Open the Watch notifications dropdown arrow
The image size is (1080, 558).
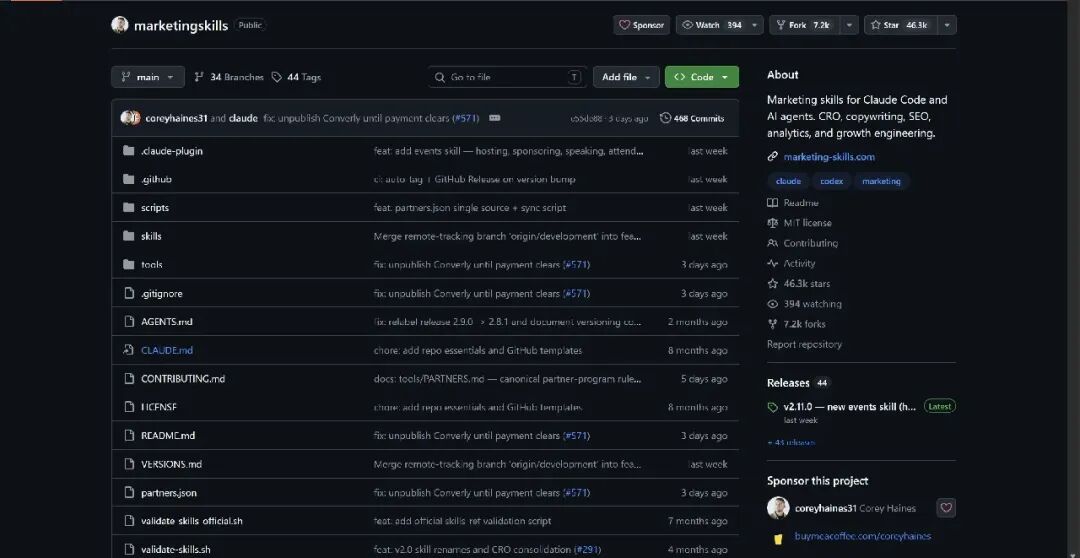pyautogui.click(x=755, y=25)
